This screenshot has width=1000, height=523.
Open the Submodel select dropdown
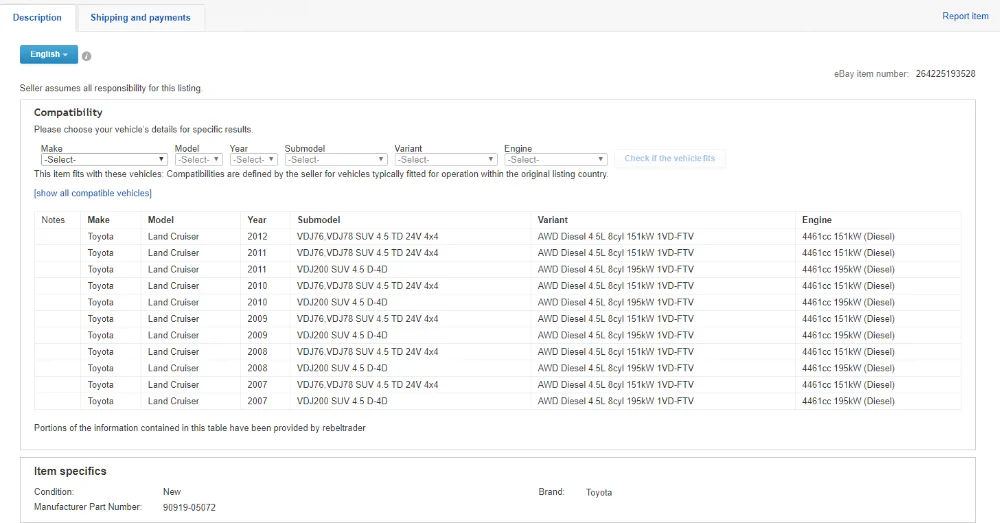pyautogui.click(x=335, y=159)
